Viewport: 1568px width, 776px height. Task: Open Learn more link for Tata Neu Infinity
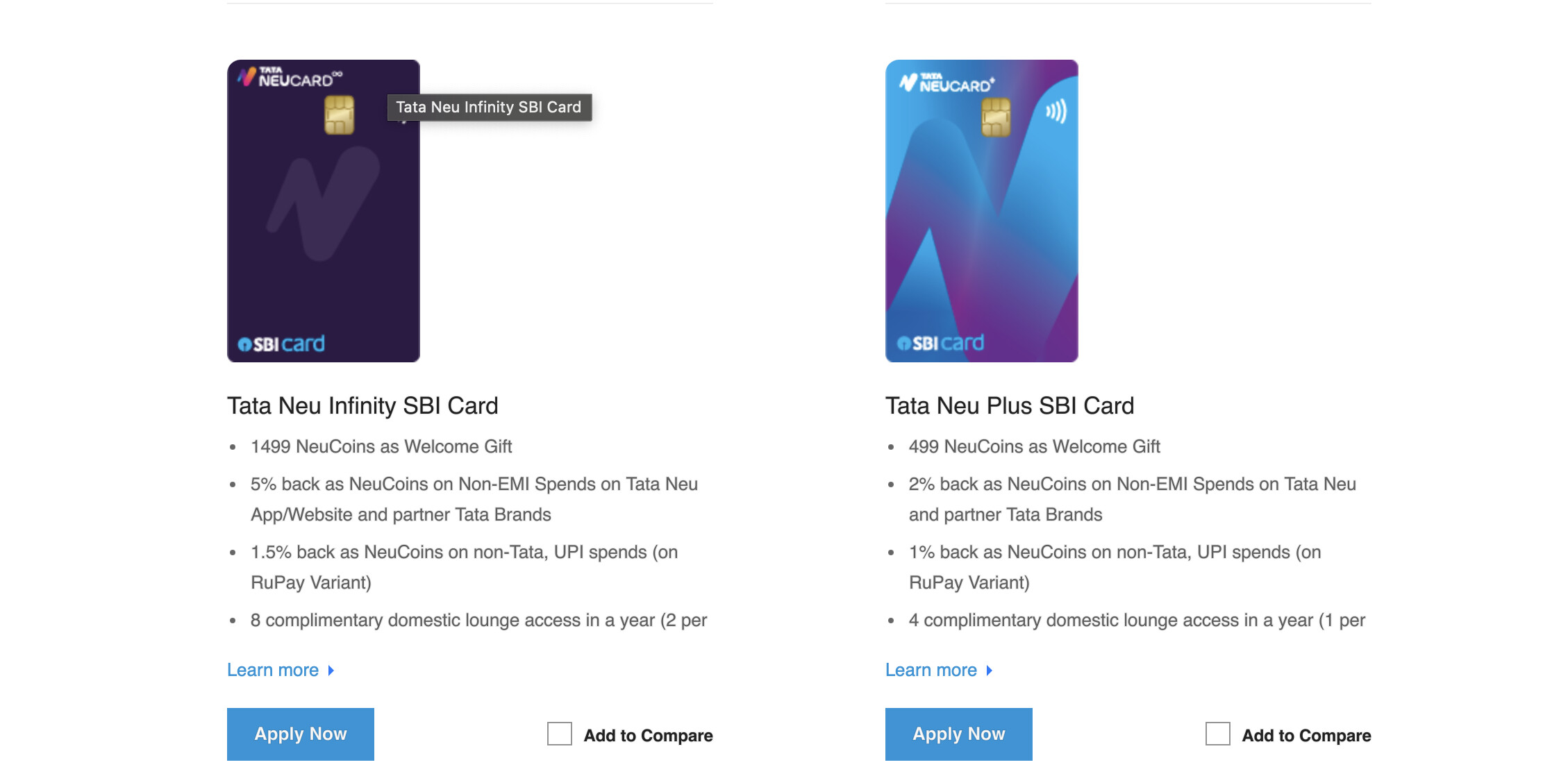click(x=273, y=670)
